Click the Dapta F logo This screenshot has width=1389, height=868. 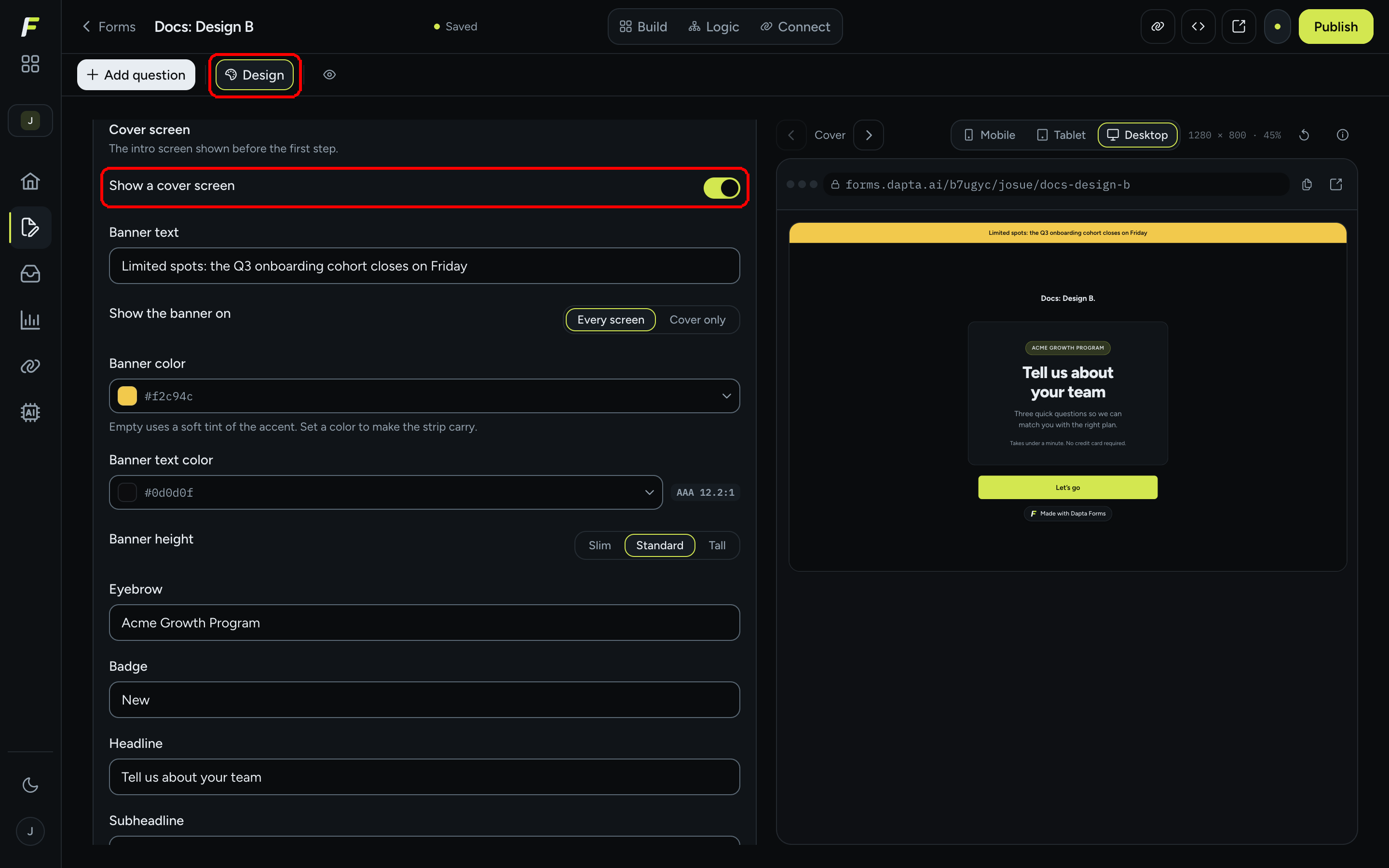(x=30, y=27)
